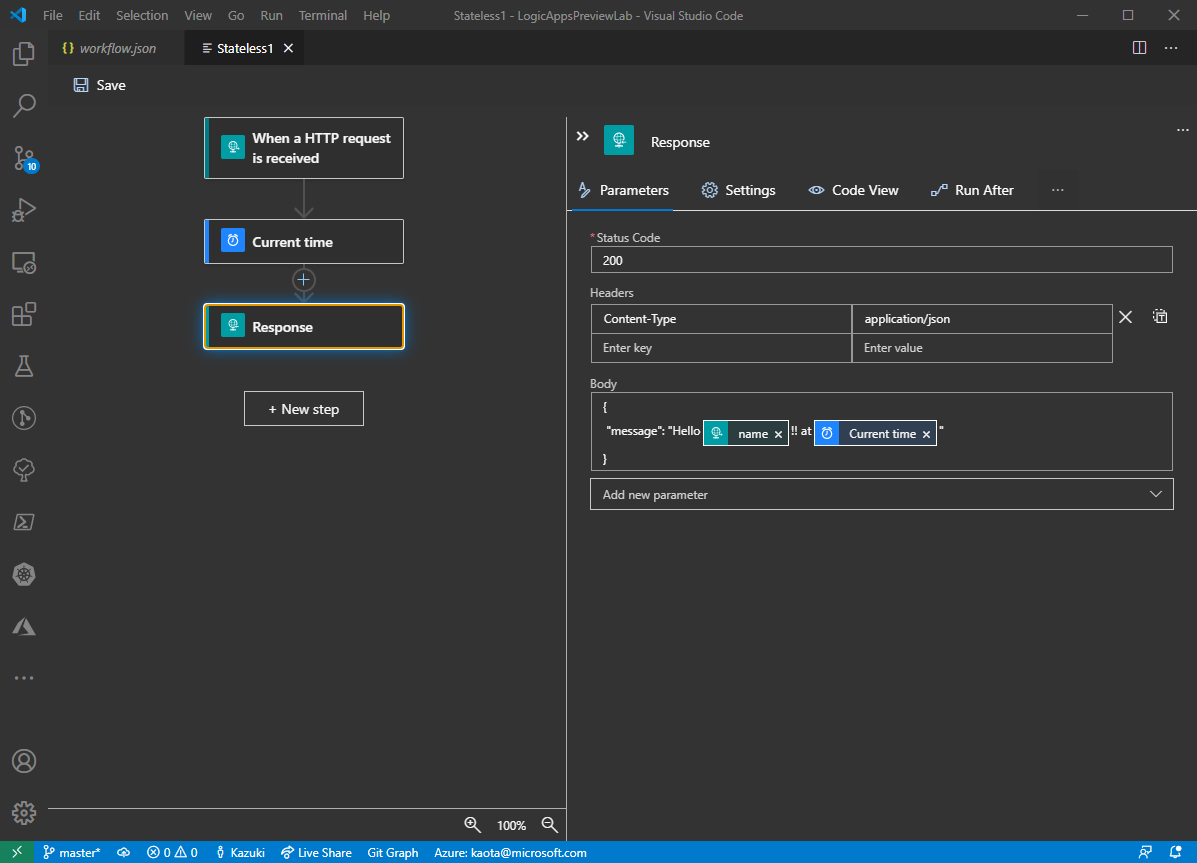Open the Response panel ellipsis menu

click(x=1182, y=130)
